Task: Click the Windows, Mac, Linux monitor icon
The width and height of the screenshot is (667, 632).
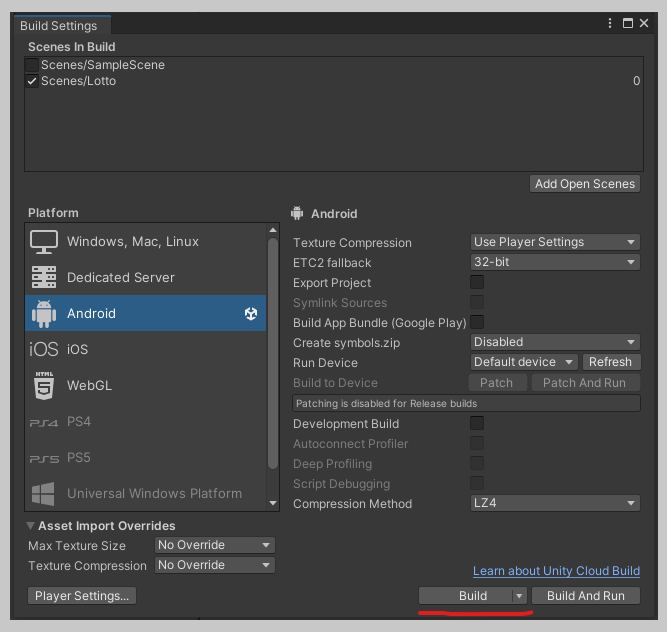Action: (x=44, y=242)
